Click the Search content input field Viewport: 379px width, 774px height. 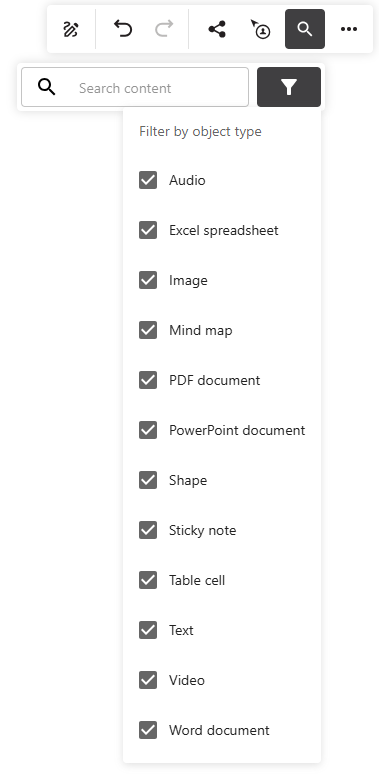[135, 87]
